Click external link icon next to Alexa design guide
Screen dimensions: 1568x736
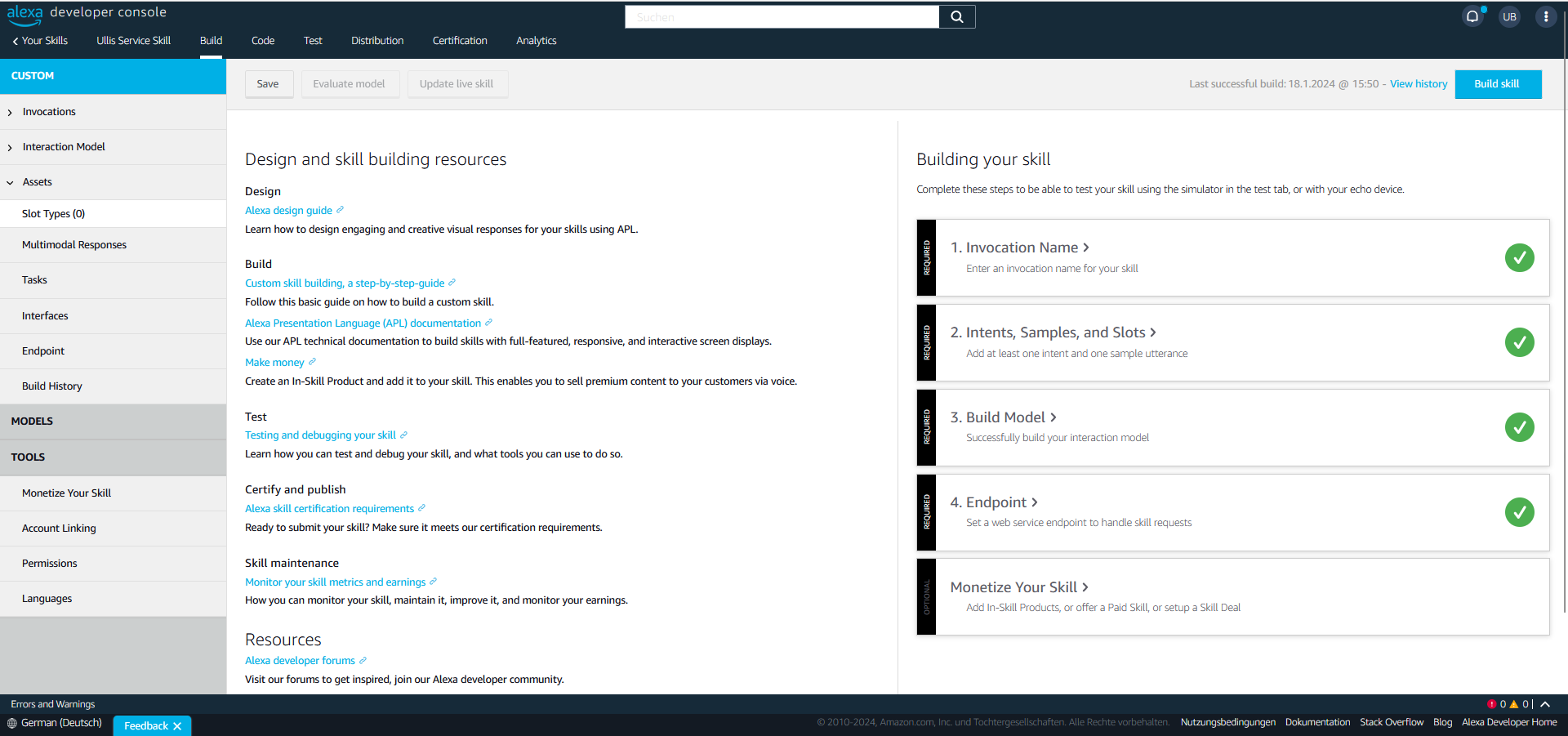pos(341,210)
